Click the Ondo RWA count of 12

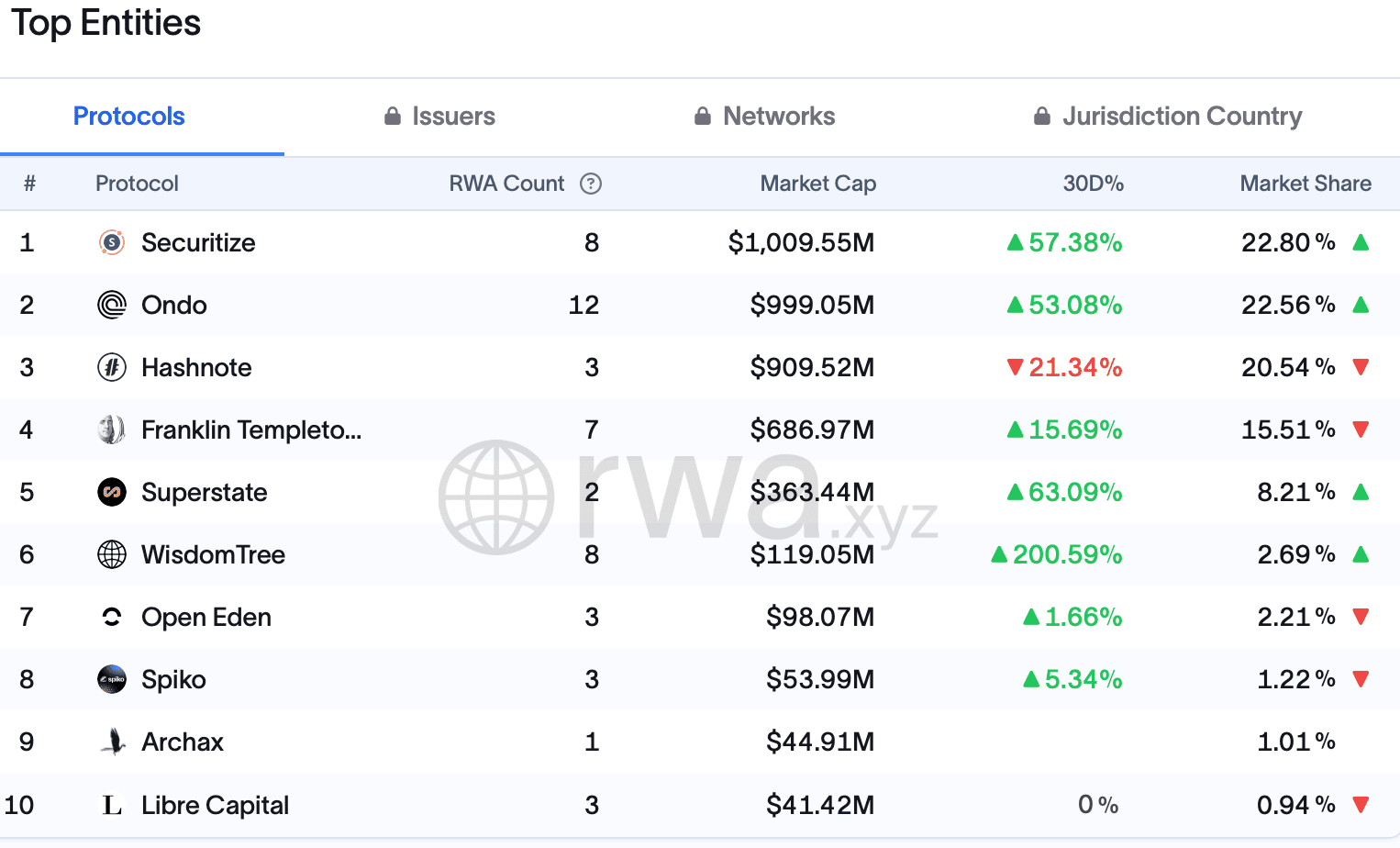[x=583, y=305]
